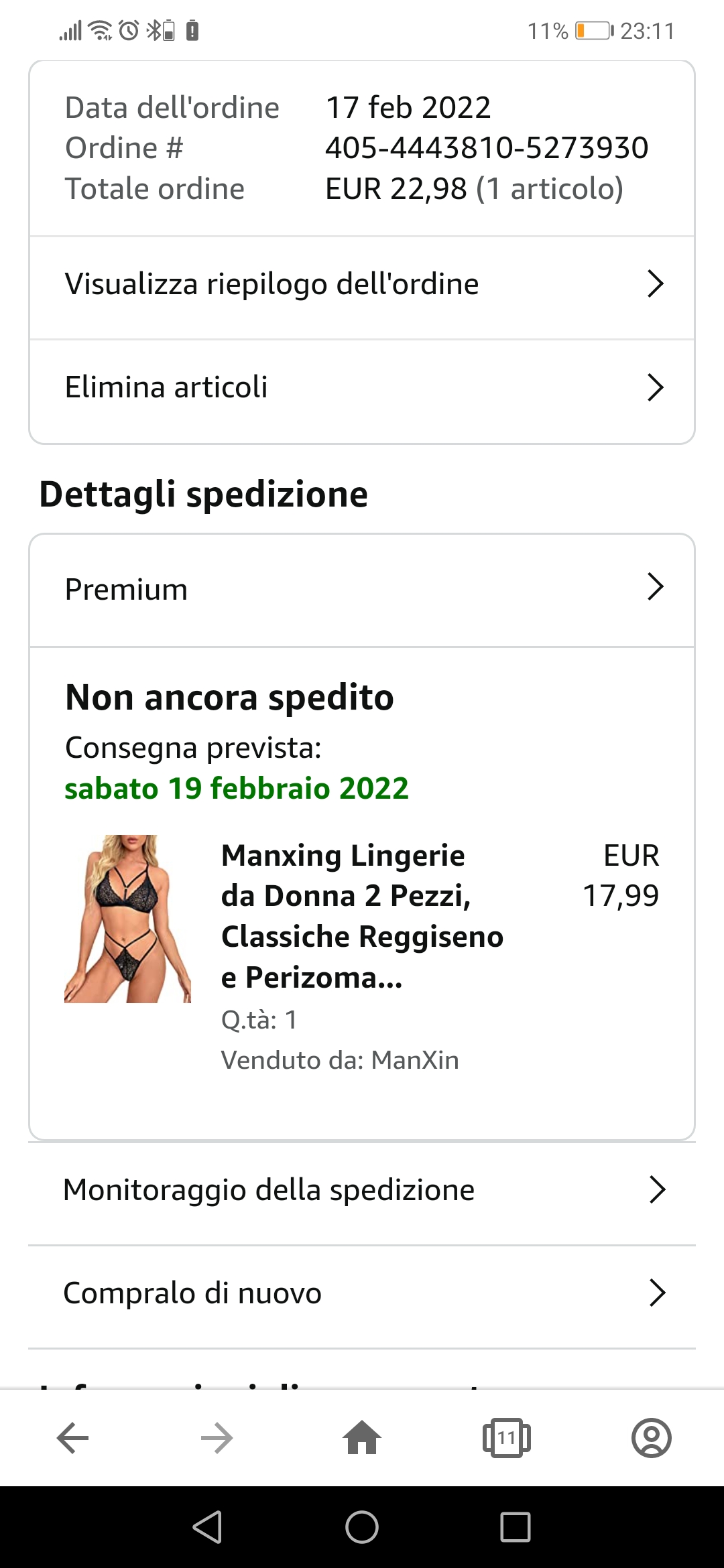The image size is (724, 1568).
Task: Open Monitoraggio della spedizione
Action: coord(269,1190)
